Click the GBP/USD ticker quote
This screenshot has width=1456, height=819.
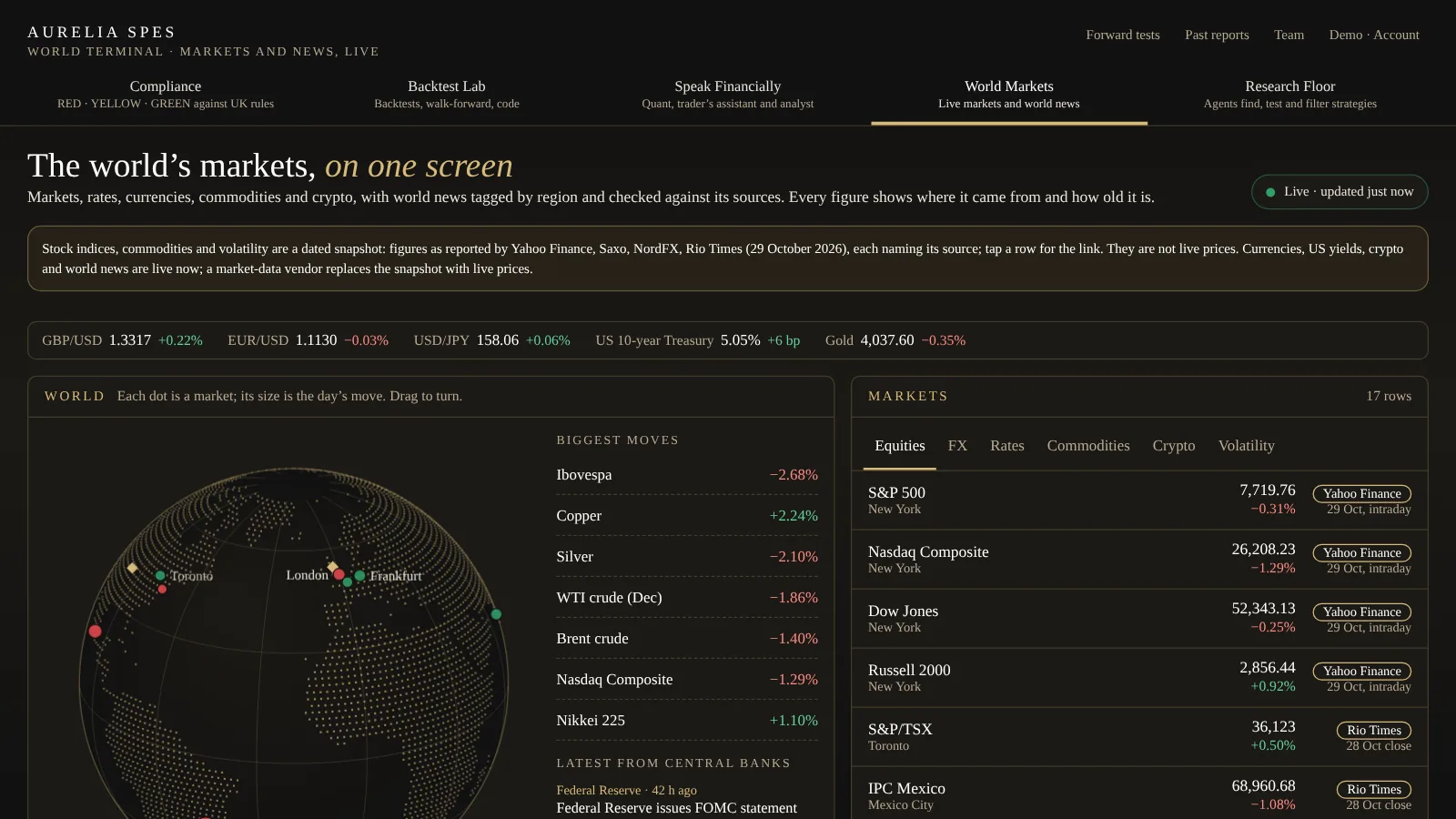[122, 340]
